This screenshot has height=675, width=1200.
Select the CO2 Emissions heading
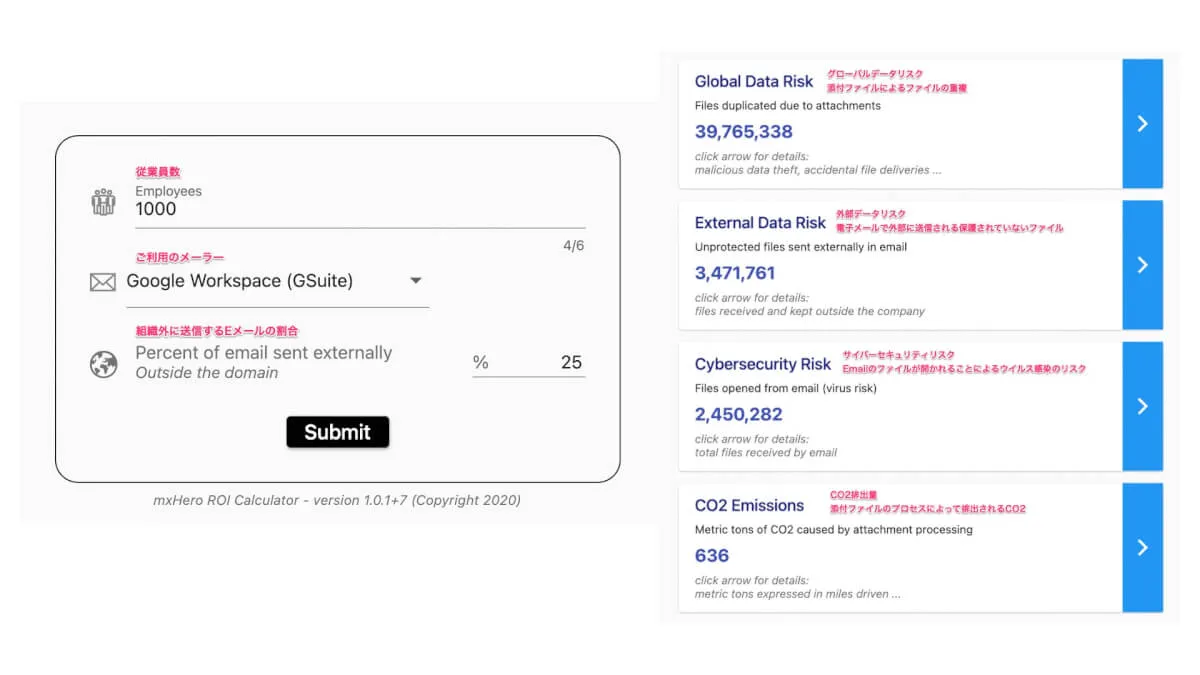click(x=749, y=505)
